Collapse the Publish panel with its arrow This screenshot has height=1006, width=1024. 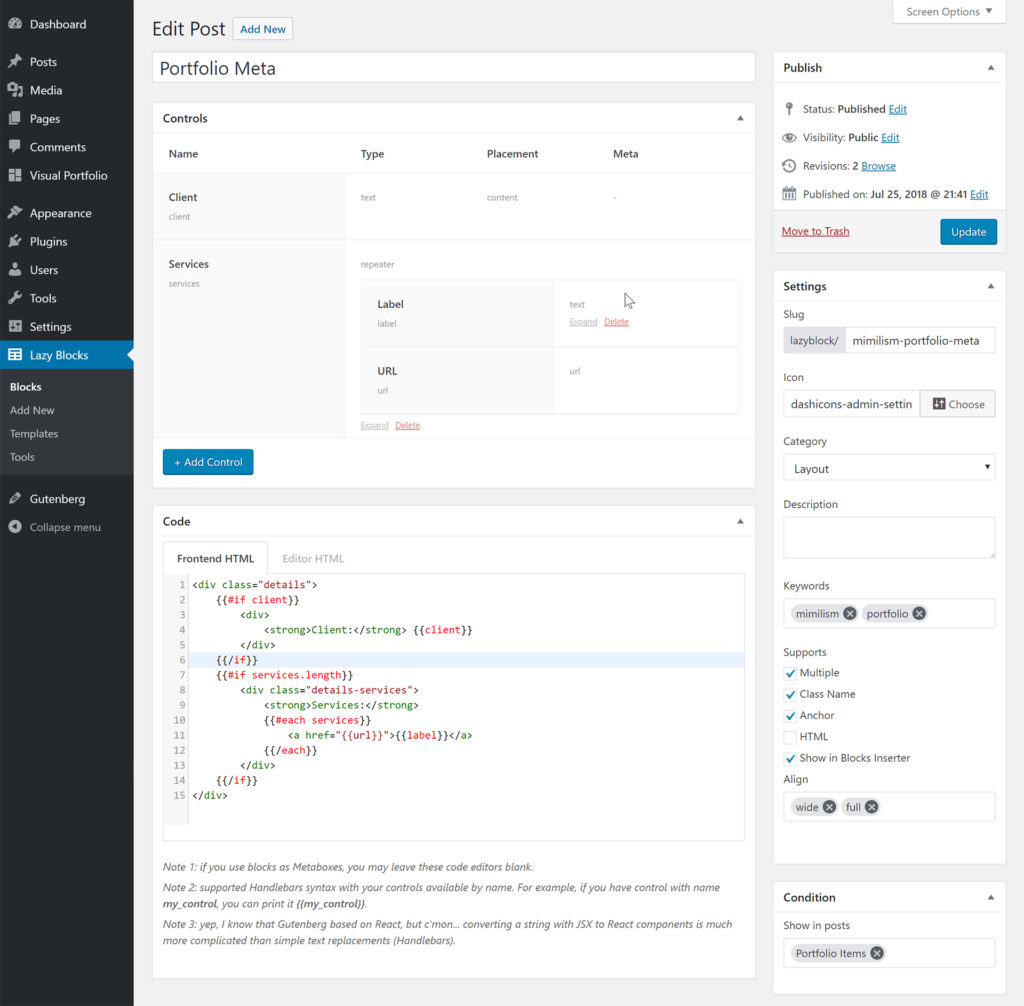(x=991, y=67)
